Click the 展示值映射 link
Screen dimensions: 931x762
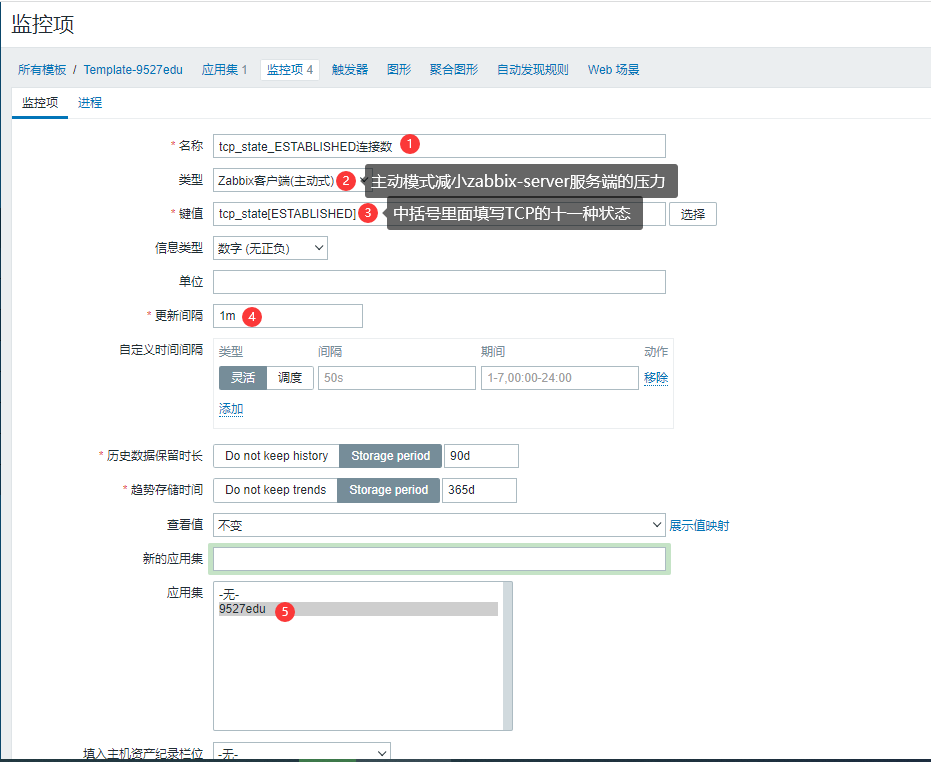click(x=699, y=525)
